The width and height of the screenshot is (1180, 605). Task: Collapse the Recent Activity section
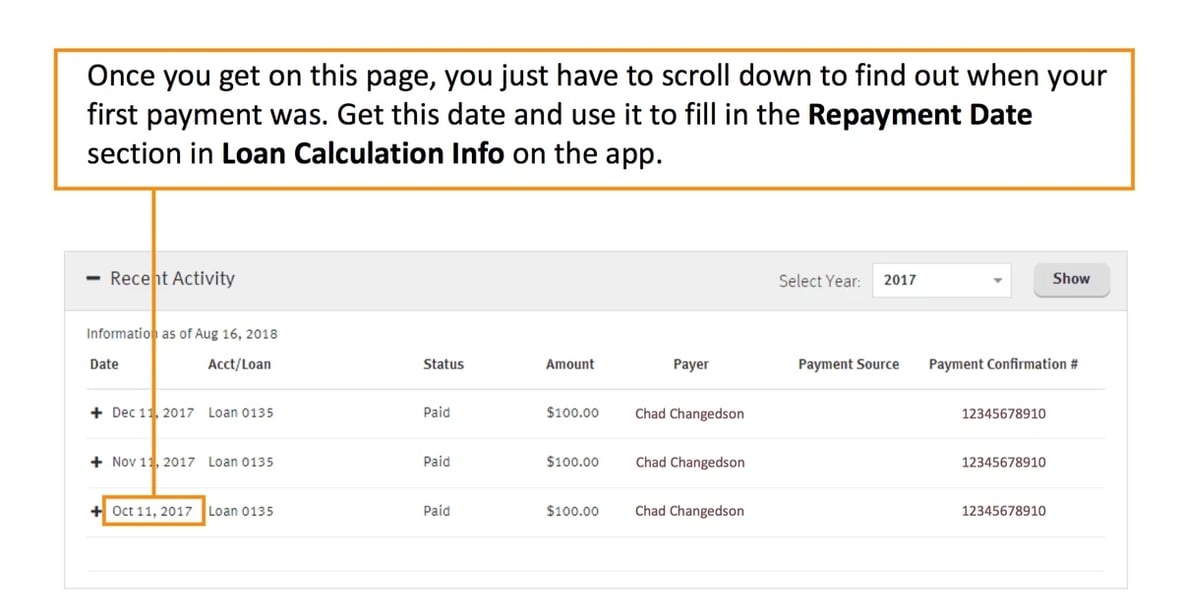[x=93, y=279]
